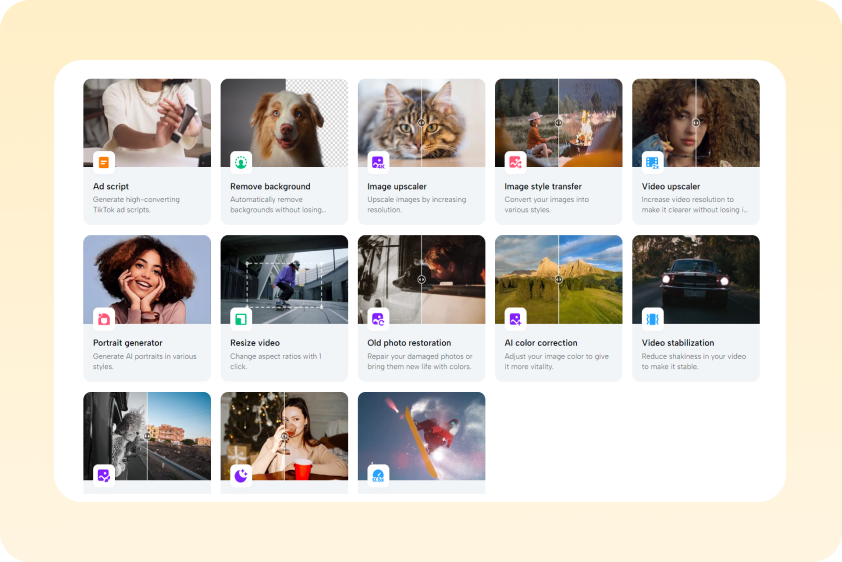The height and width of the screenshot is (562, 842).
Task: Click 'Change aspect ratios with 1 click.' text
Action: tap(275, 361)
